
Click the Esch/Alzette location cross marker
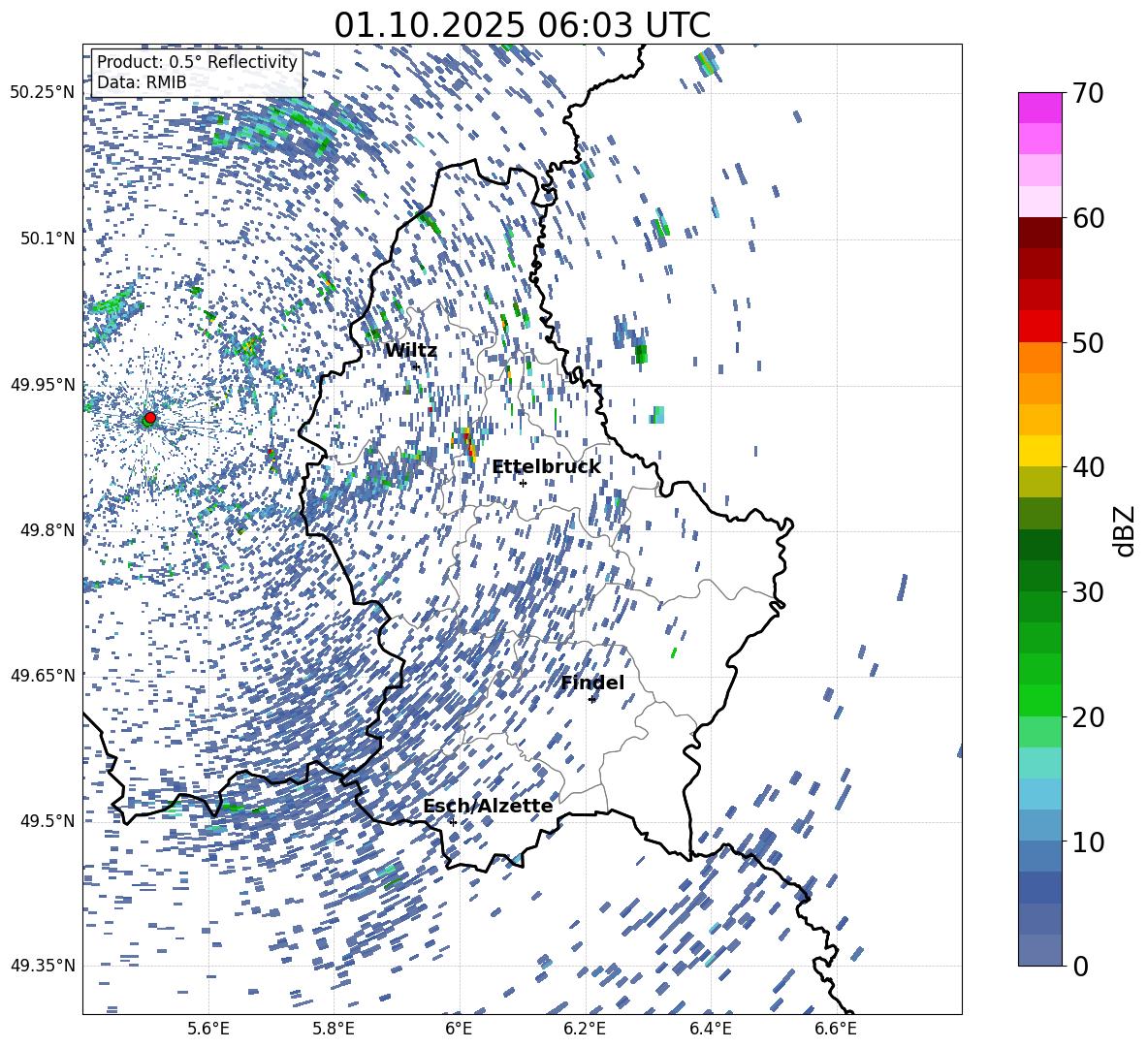[453, 822]
